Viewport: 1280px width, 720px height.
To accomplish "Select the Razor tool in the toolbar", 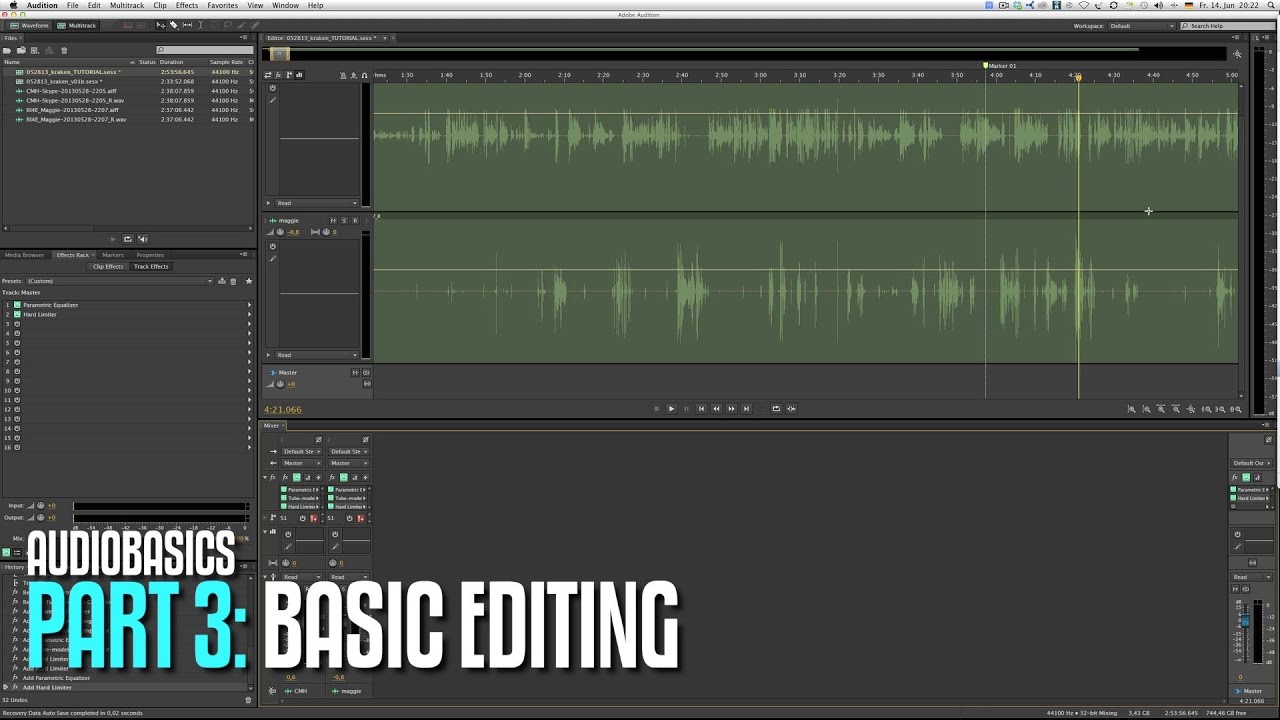I will 173,25.
